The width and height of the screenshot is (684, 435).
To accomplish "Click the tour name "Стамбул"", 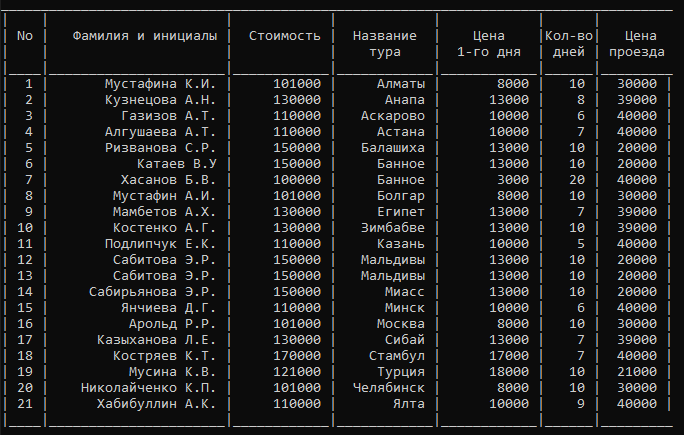I will pyautogui.click(x=397, y=356).
